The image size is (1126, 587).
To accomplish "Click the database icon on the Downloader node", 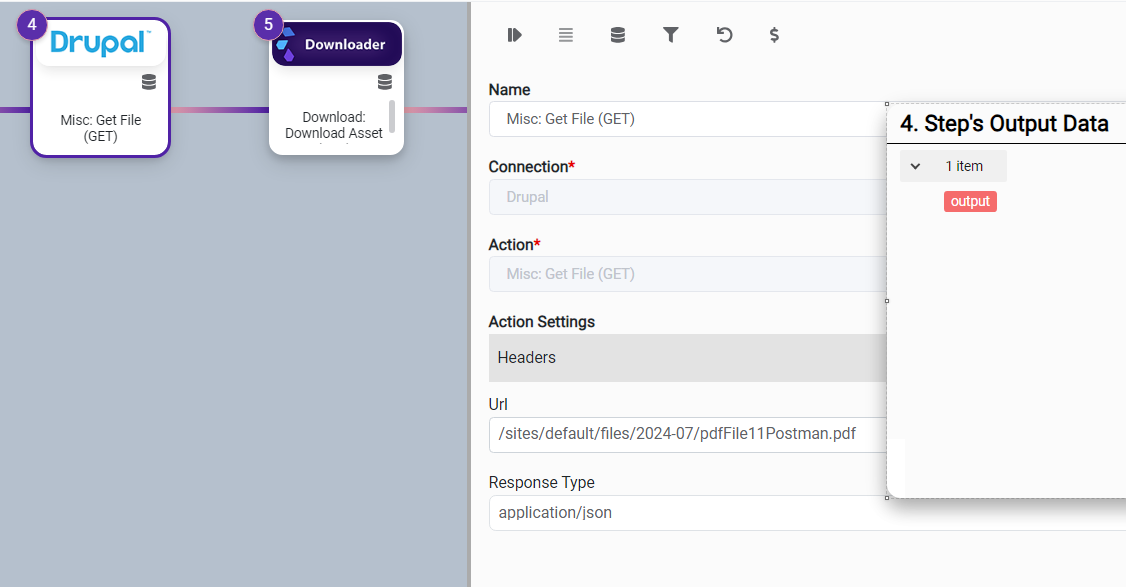I will (x=385, y=82).
